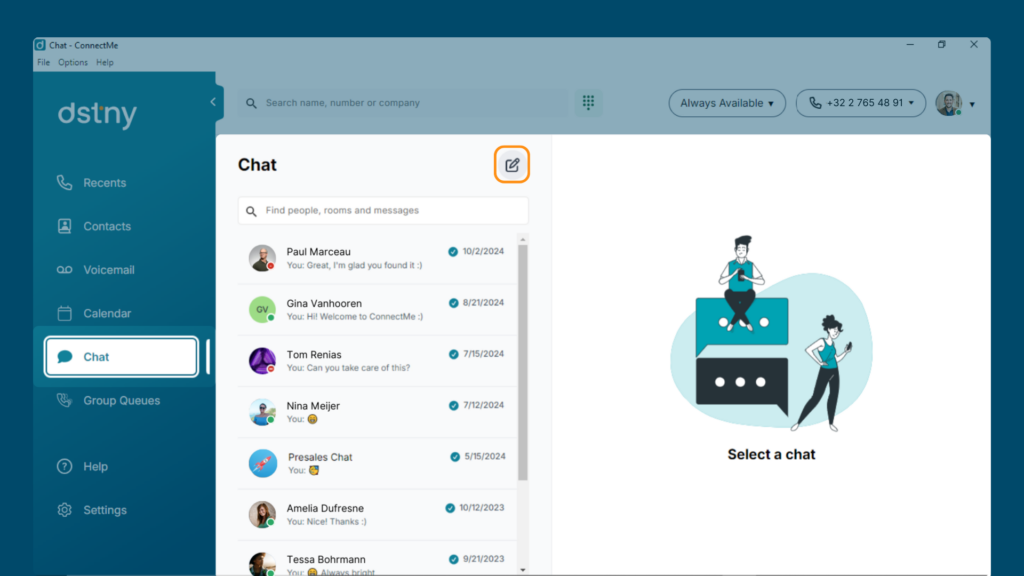This screenshot has height=576, width=1024.
Task: Go to Group Queues
Action: point(121,400)
